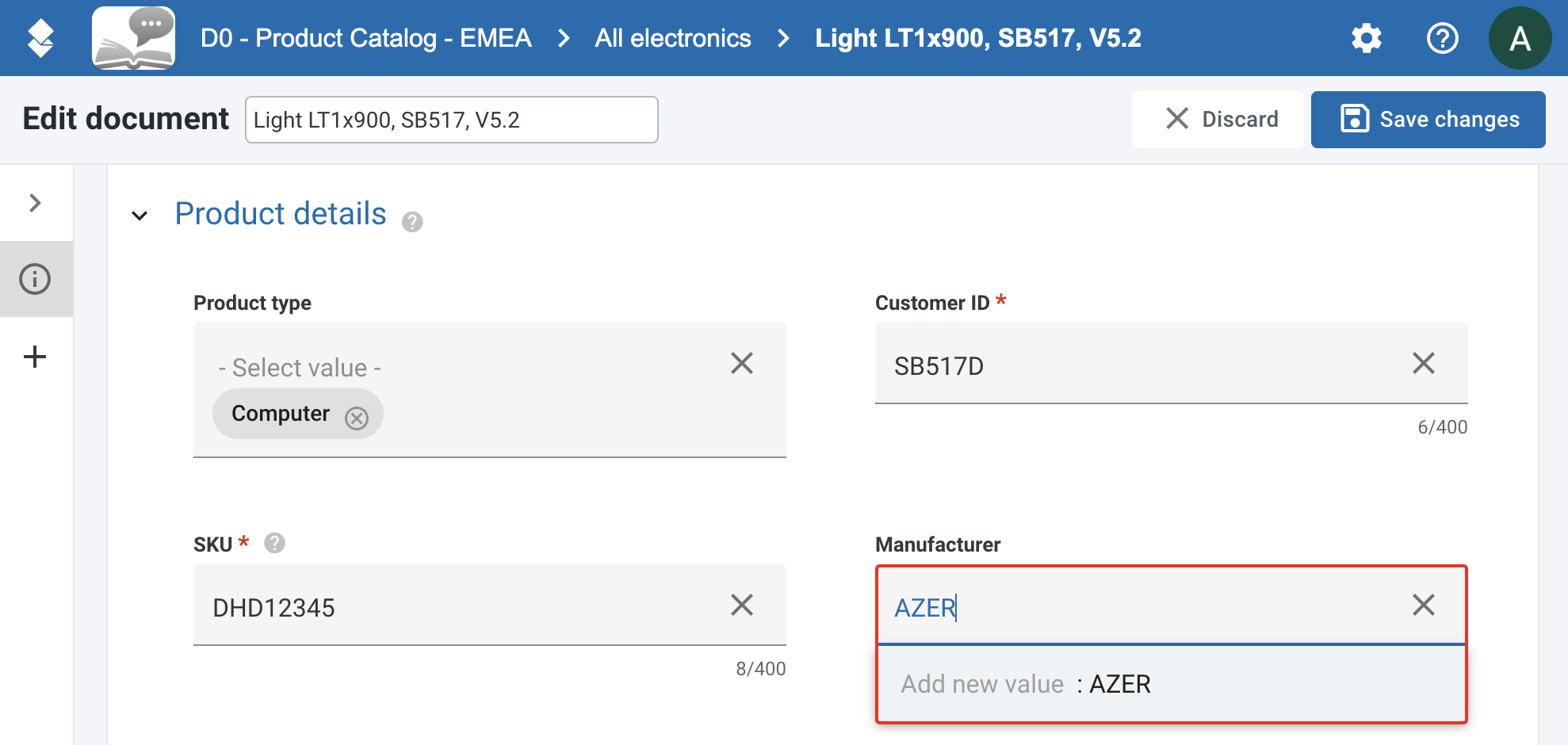
Task: Clear the Product type field
Action: pos(742,363)
